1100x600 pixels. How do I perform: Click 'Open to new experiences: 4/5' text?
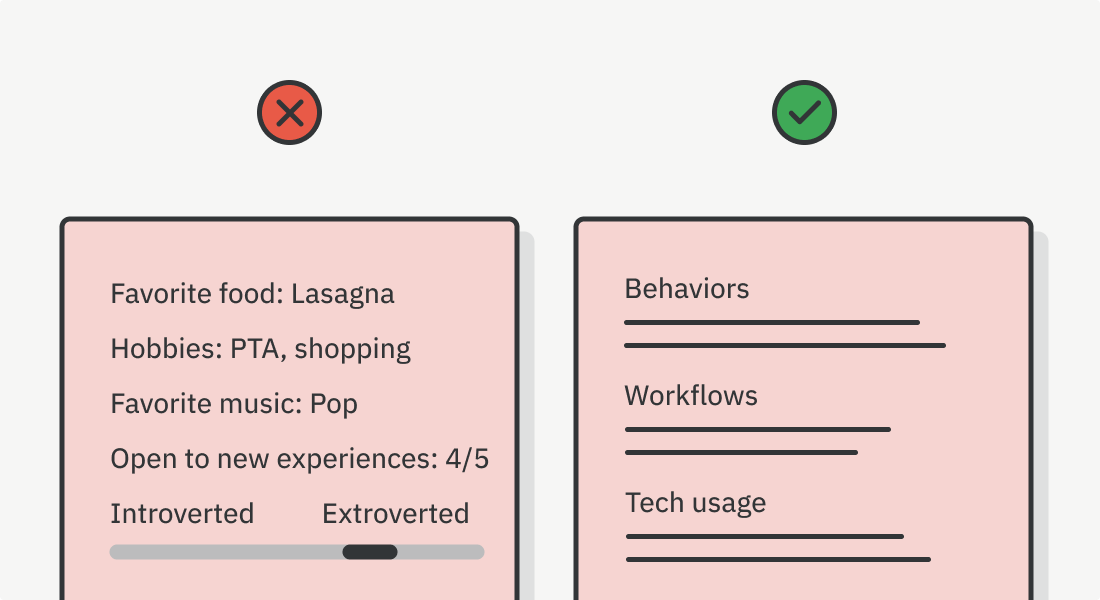click(x=299, y=459)
